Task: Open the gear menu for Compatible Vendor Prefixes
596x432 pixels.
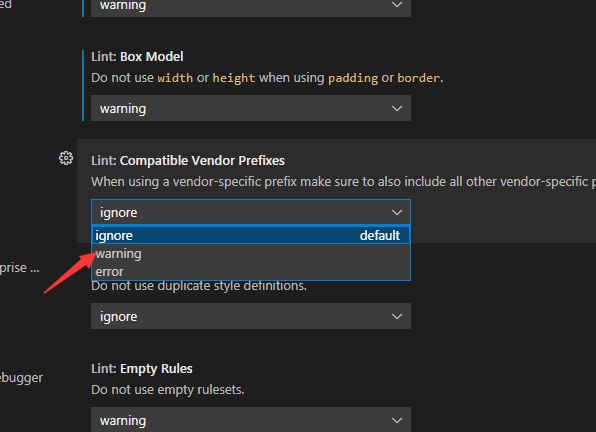Action: [x=66, y=158]
